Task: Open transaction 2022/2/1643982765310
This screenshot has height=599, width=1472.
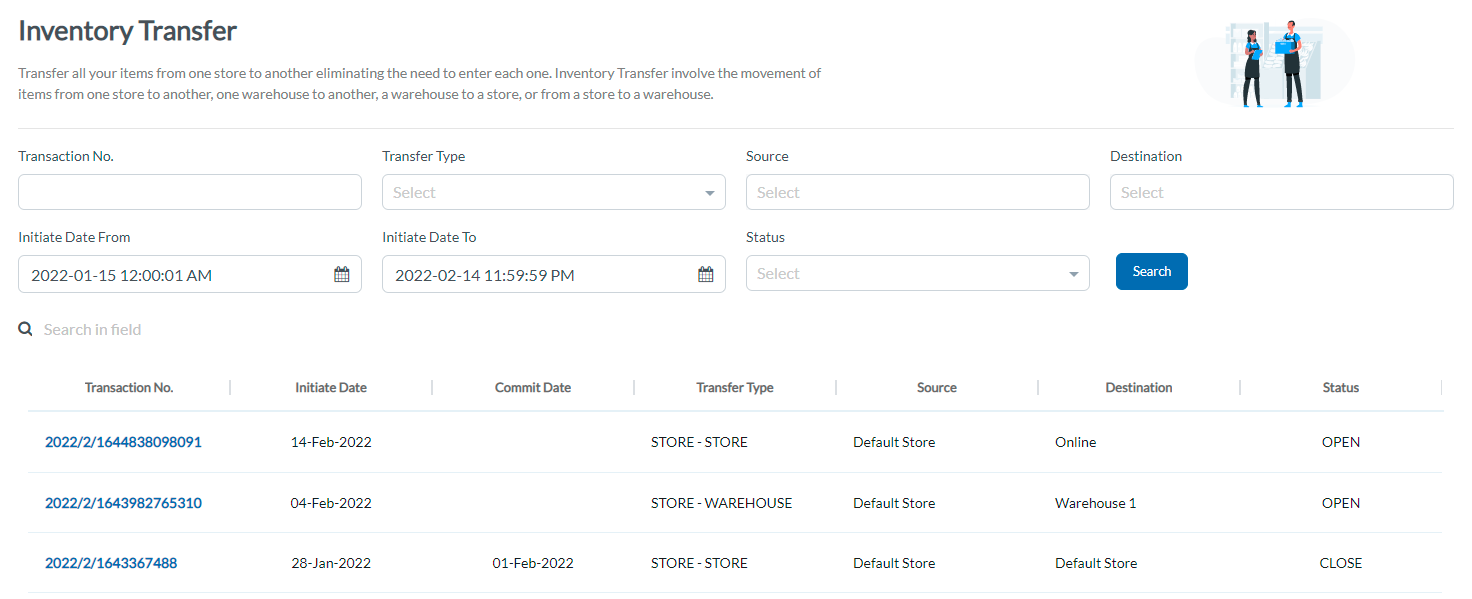Action: [x=123, y=502]
